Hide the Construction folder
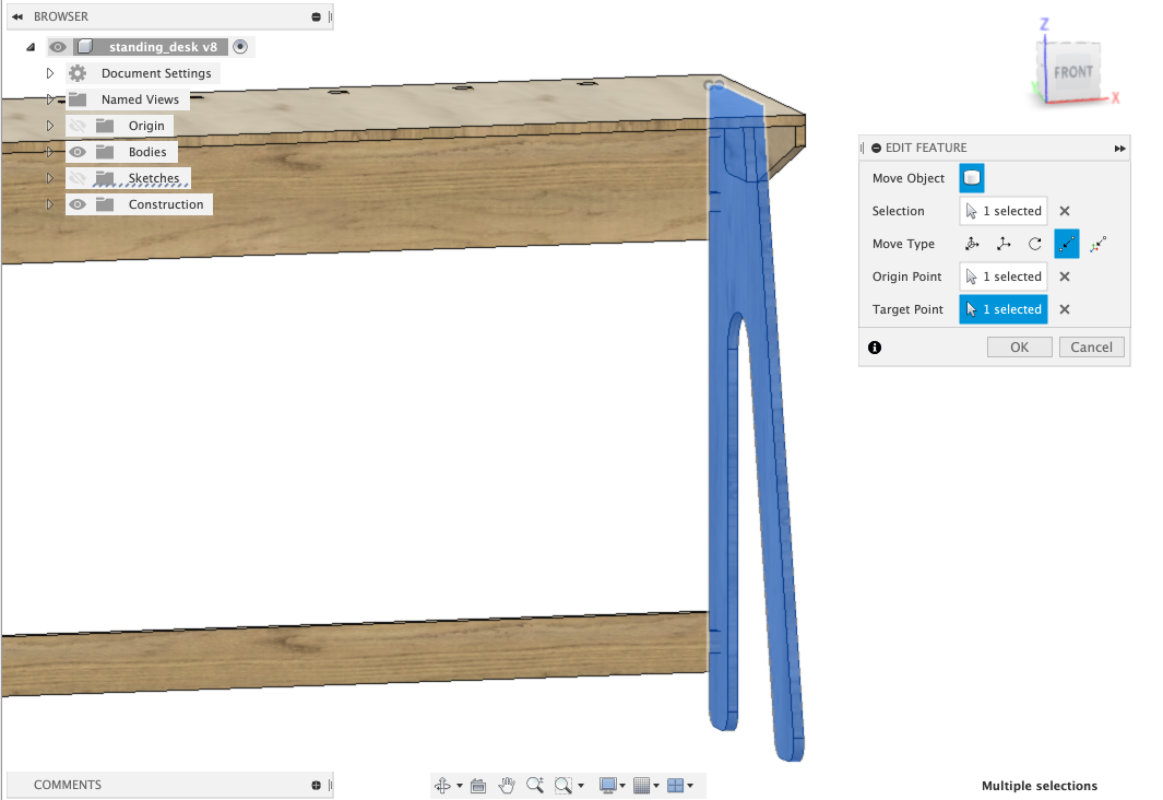The width and height of the screenshot is (1163, 800). pyautogui.click(x=77, y=205)
